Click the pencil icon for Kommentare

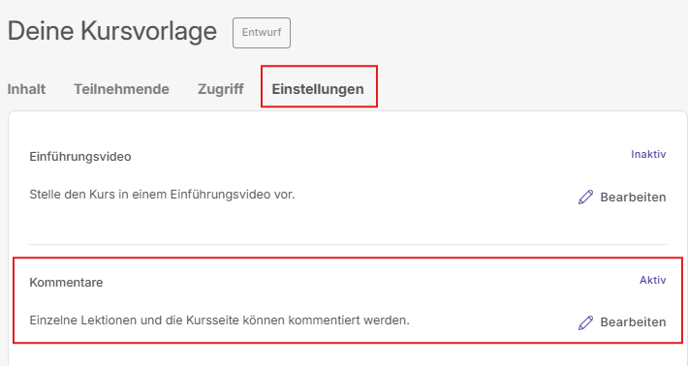coord(585,322)
